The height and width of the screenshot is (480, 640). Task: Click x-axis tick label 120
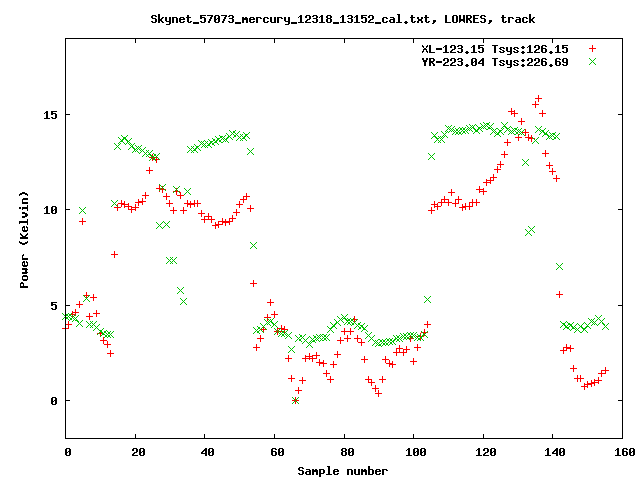(x=486, y=452)
